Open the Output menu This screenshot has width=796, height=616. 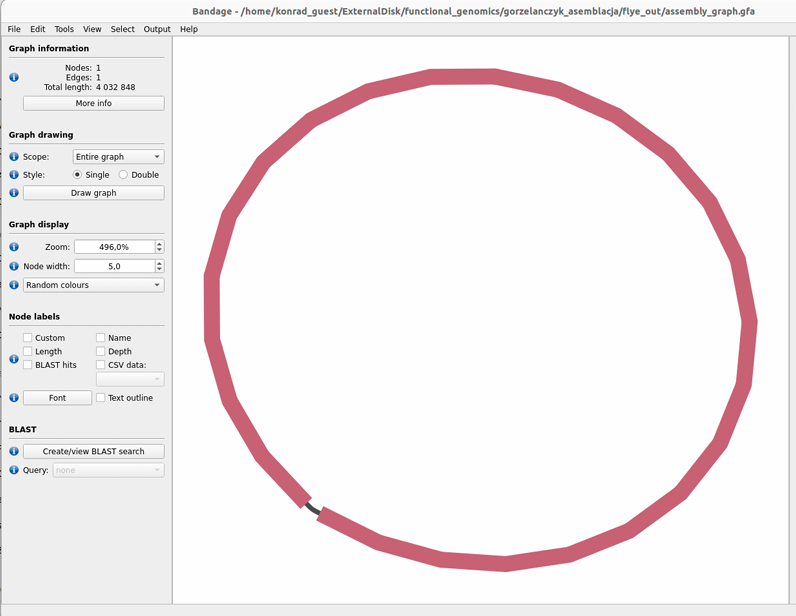pyautogui.click(x=157, y=29)
